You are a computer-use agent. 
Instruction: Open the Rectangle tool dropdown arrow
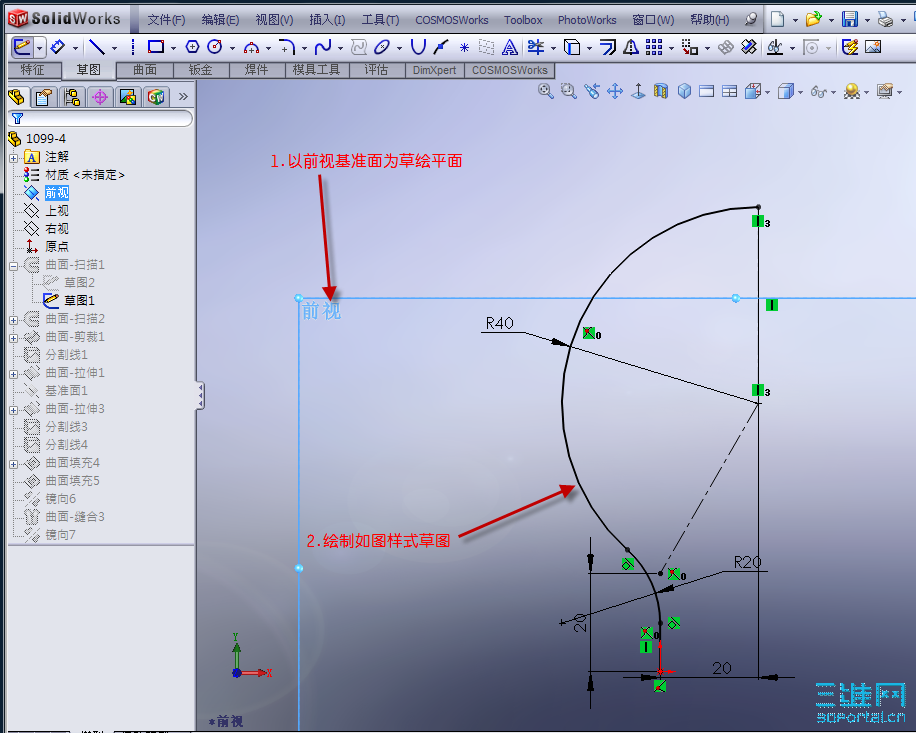tap(174, 48)
